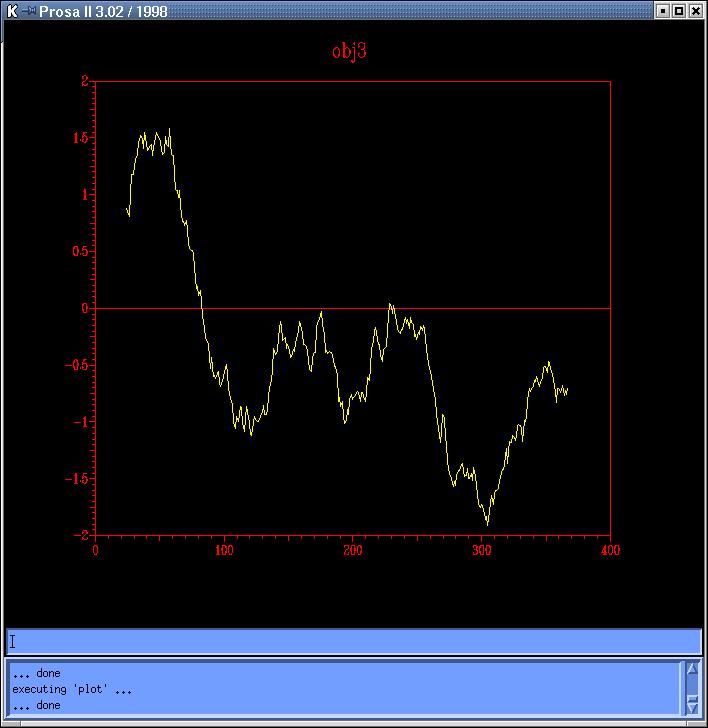Viewport: 708px width, 728px height.
Task: Click the x-axis label 400
Action: click(x=610, y=549)
